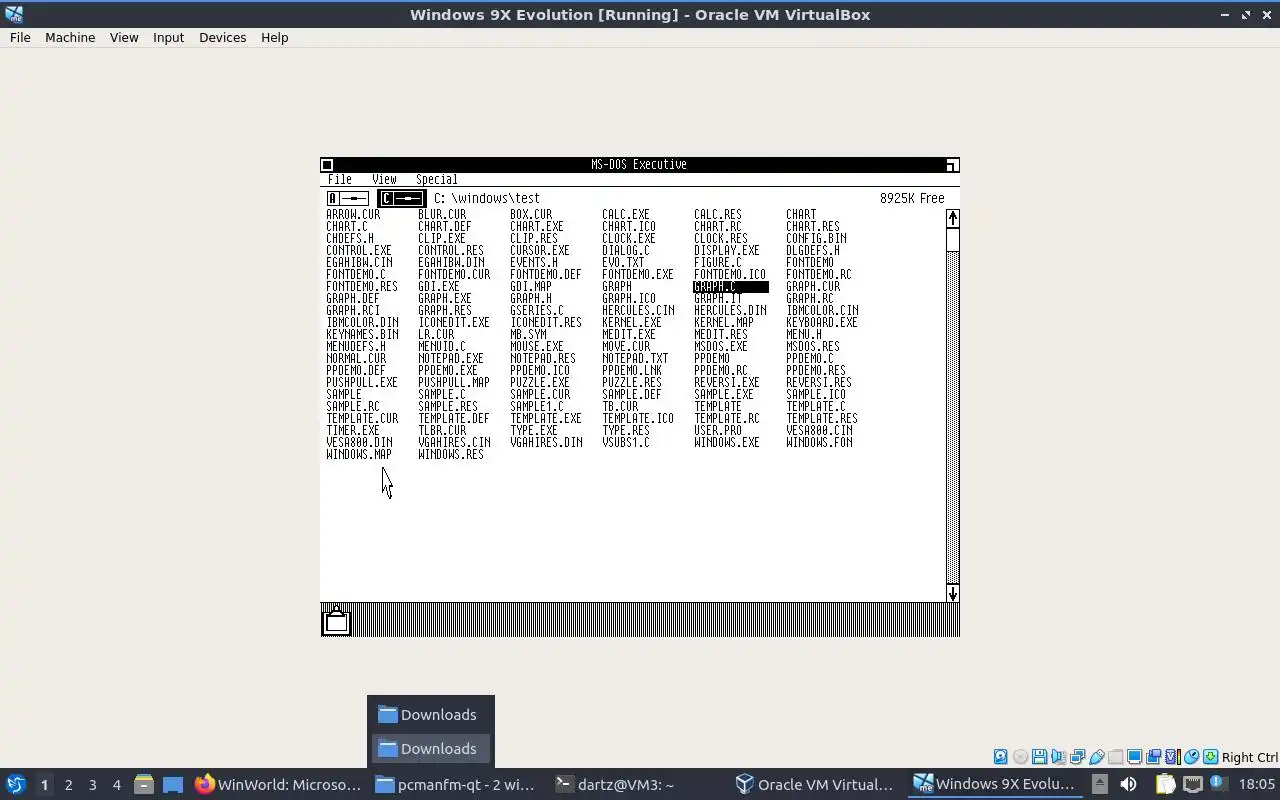Click VirtualBox display indicator
Image resolution: width=1280 pixels, height=800 pixels.
coord(1134,757)
